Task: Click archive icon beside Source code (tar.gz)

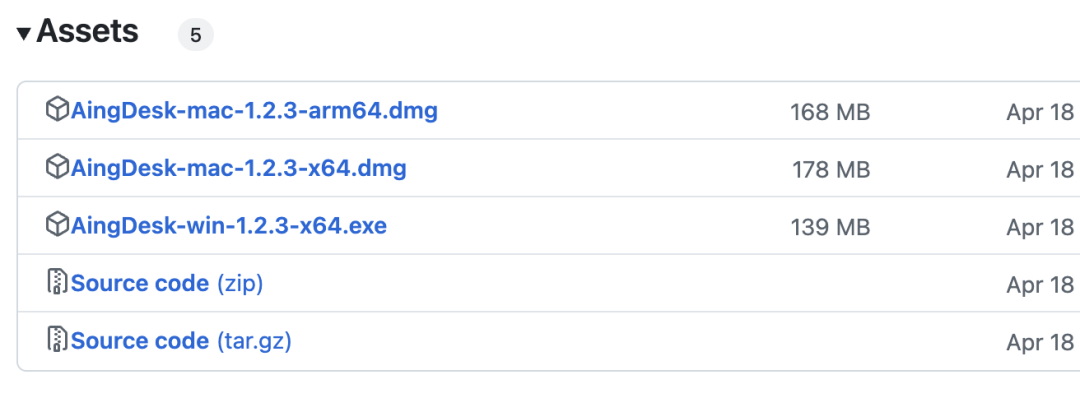Action: click(x=57, y=339)
